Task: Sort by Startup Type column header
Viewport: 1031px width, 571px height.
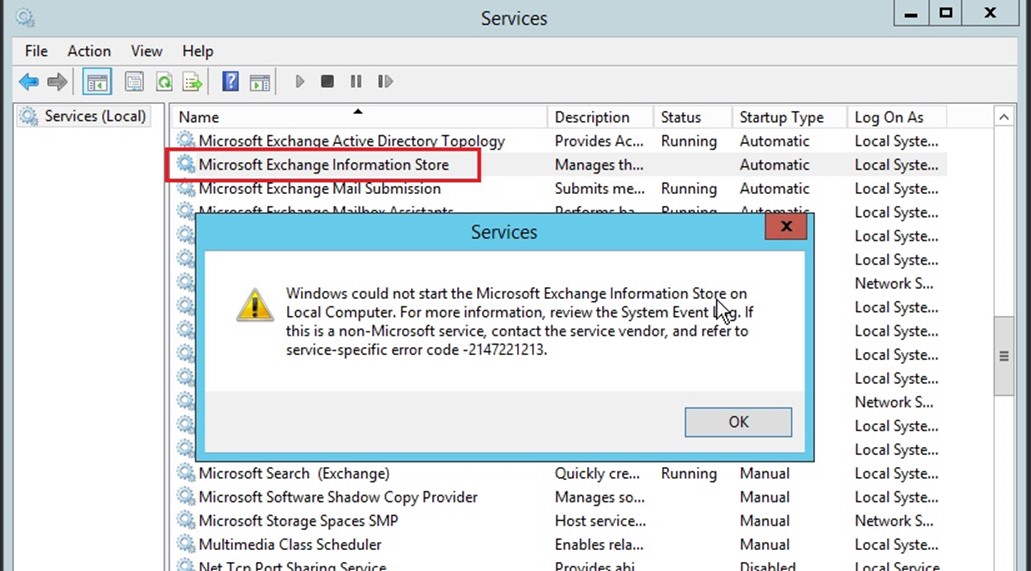Action: click(789, 117)
